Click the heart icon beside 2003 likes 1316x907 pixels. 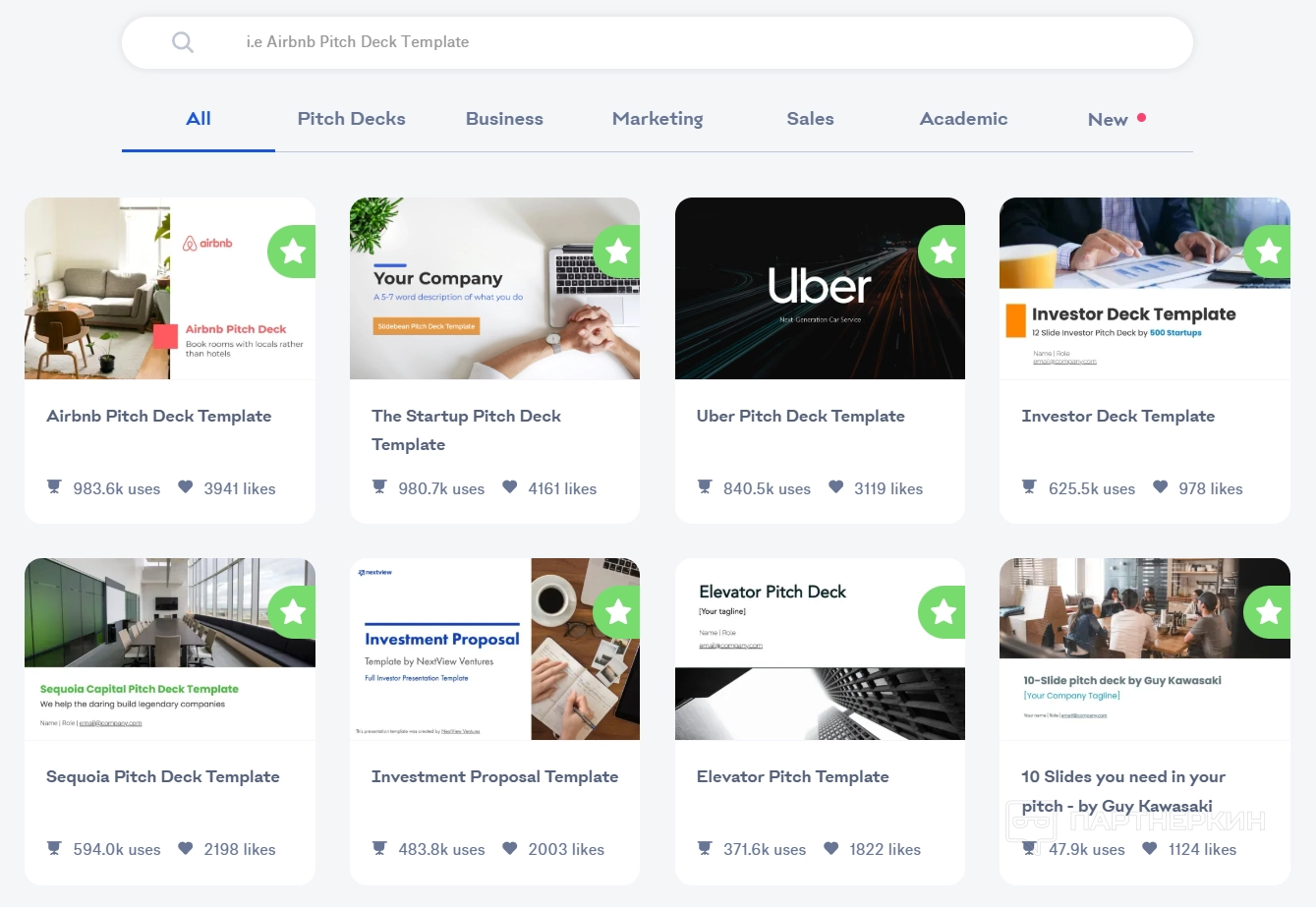pyautogui.click(x=510, y=848)
